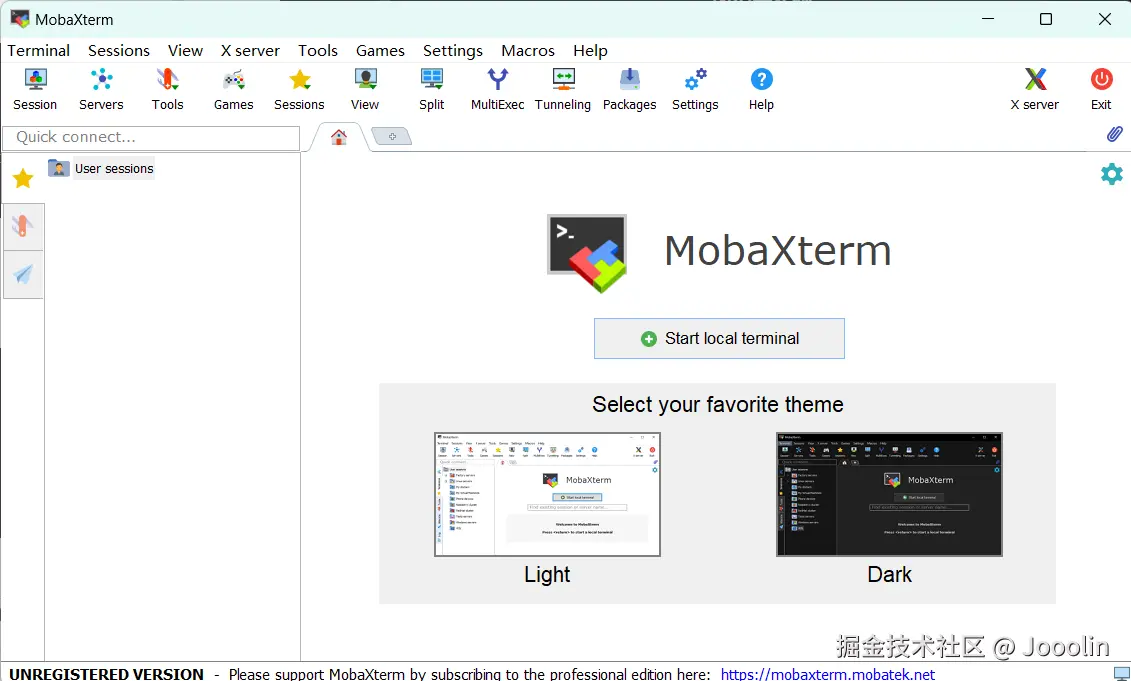This screenshot has width=1131, height=681.
Task: Click the MobaXterm logo in the title bar
Action: tap(19, 19)
